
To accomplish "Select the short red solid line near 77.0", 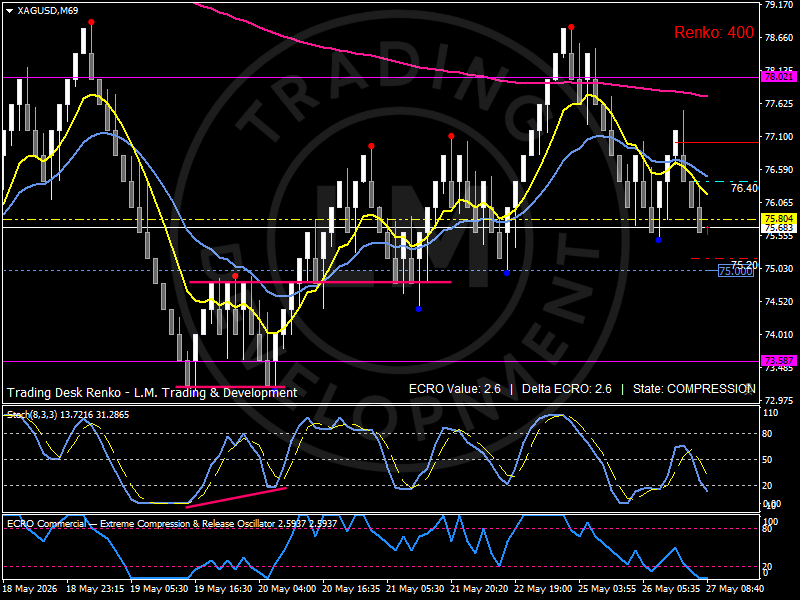I will click(716, 142).
